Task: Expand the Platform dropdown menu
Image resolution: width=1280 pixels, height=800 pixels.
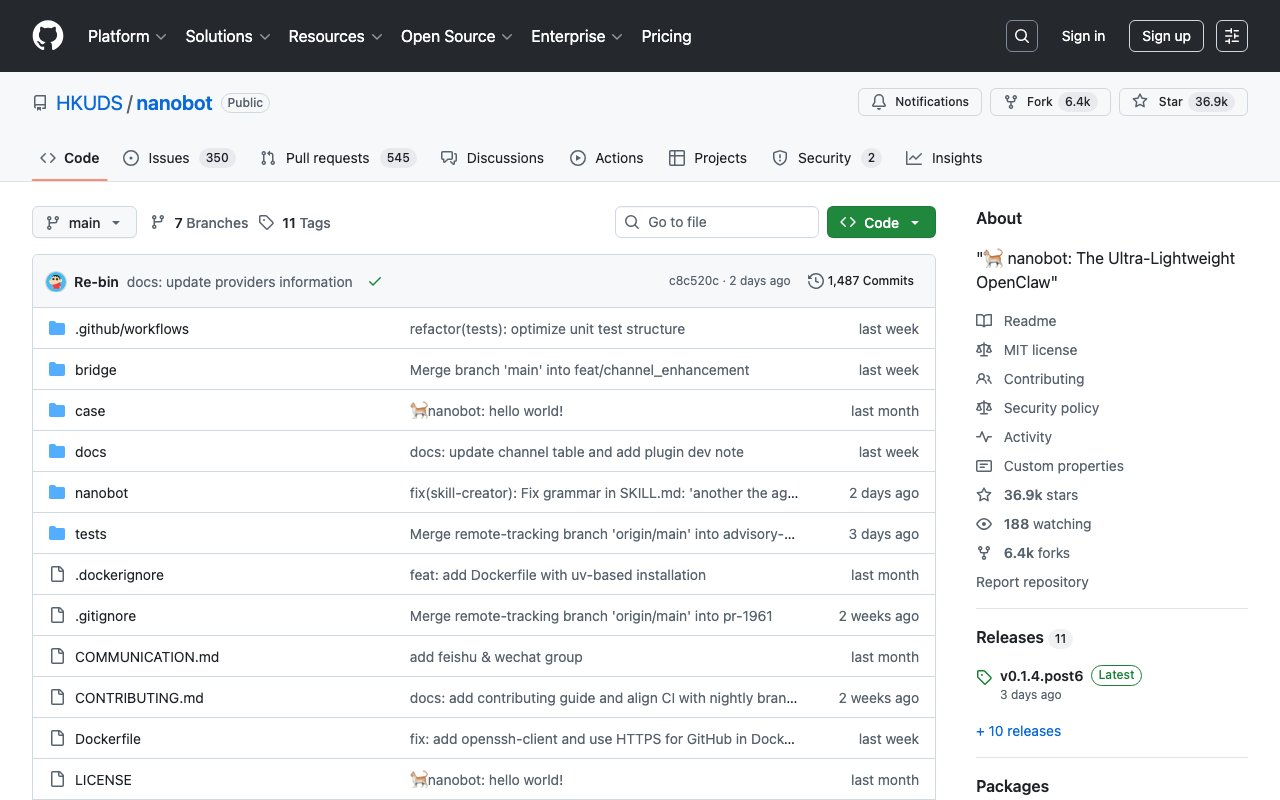Action: pyautogui.click(x=126, y=36)
